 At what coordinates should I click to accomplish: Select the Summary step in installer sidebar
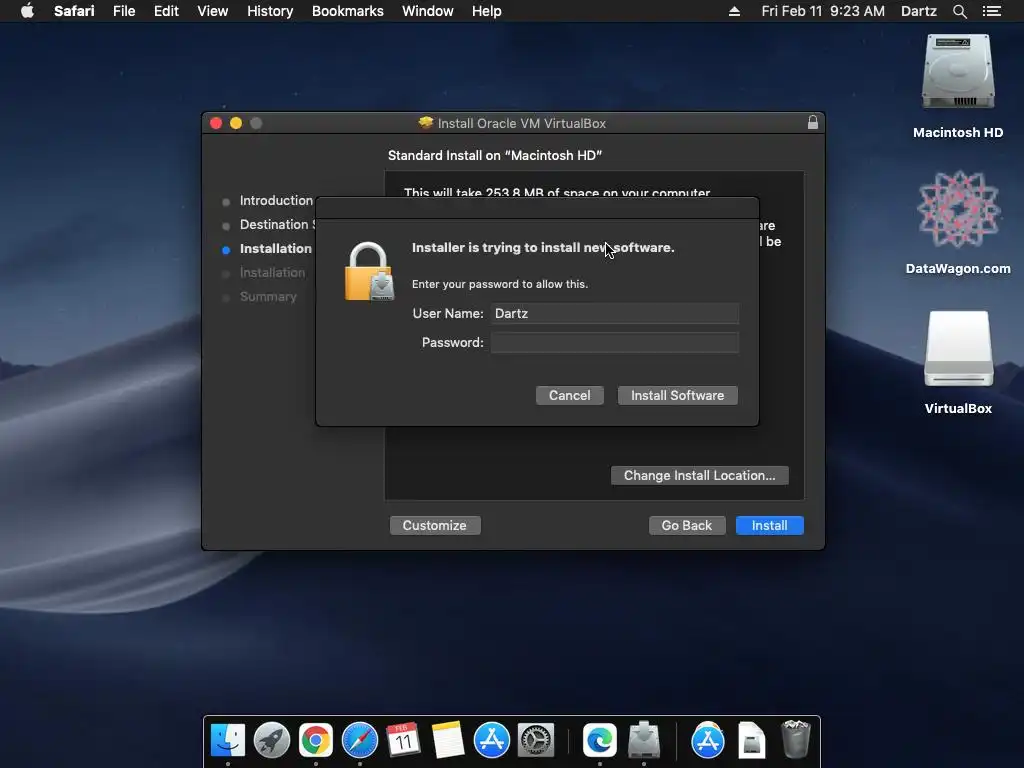268,296
